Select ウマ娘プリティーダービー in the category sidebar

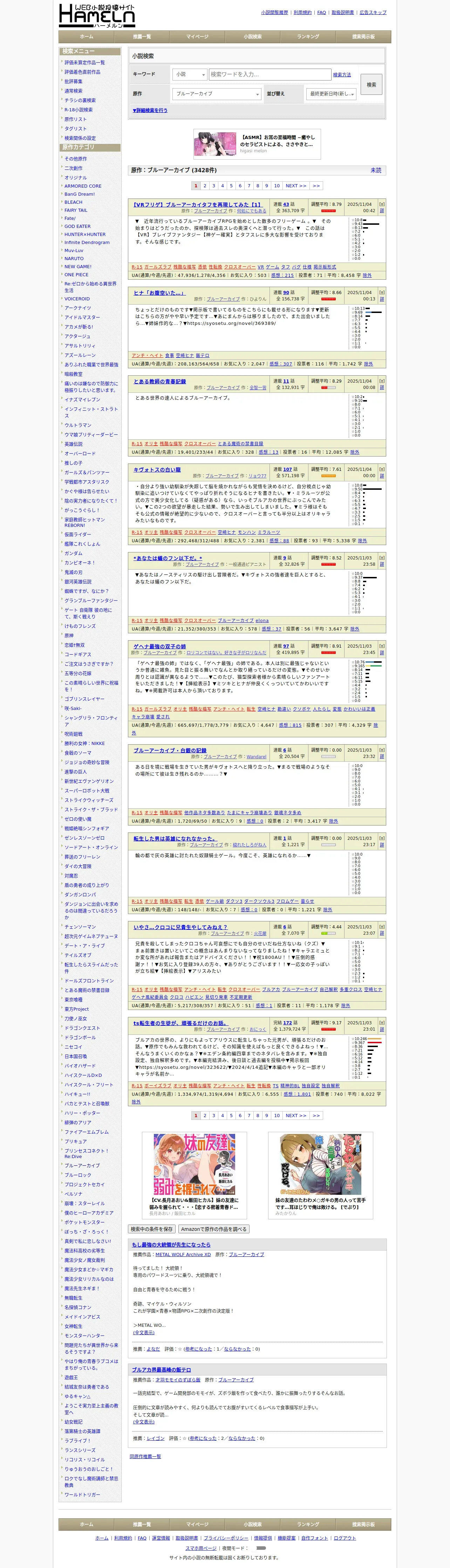click(x=91, y=434)
